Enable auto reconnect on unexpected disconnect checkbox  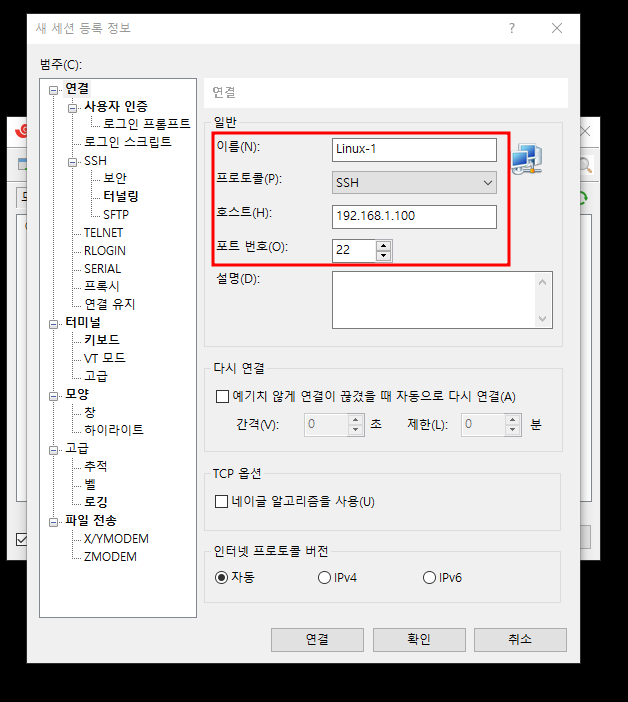click(x=222, y=396)
